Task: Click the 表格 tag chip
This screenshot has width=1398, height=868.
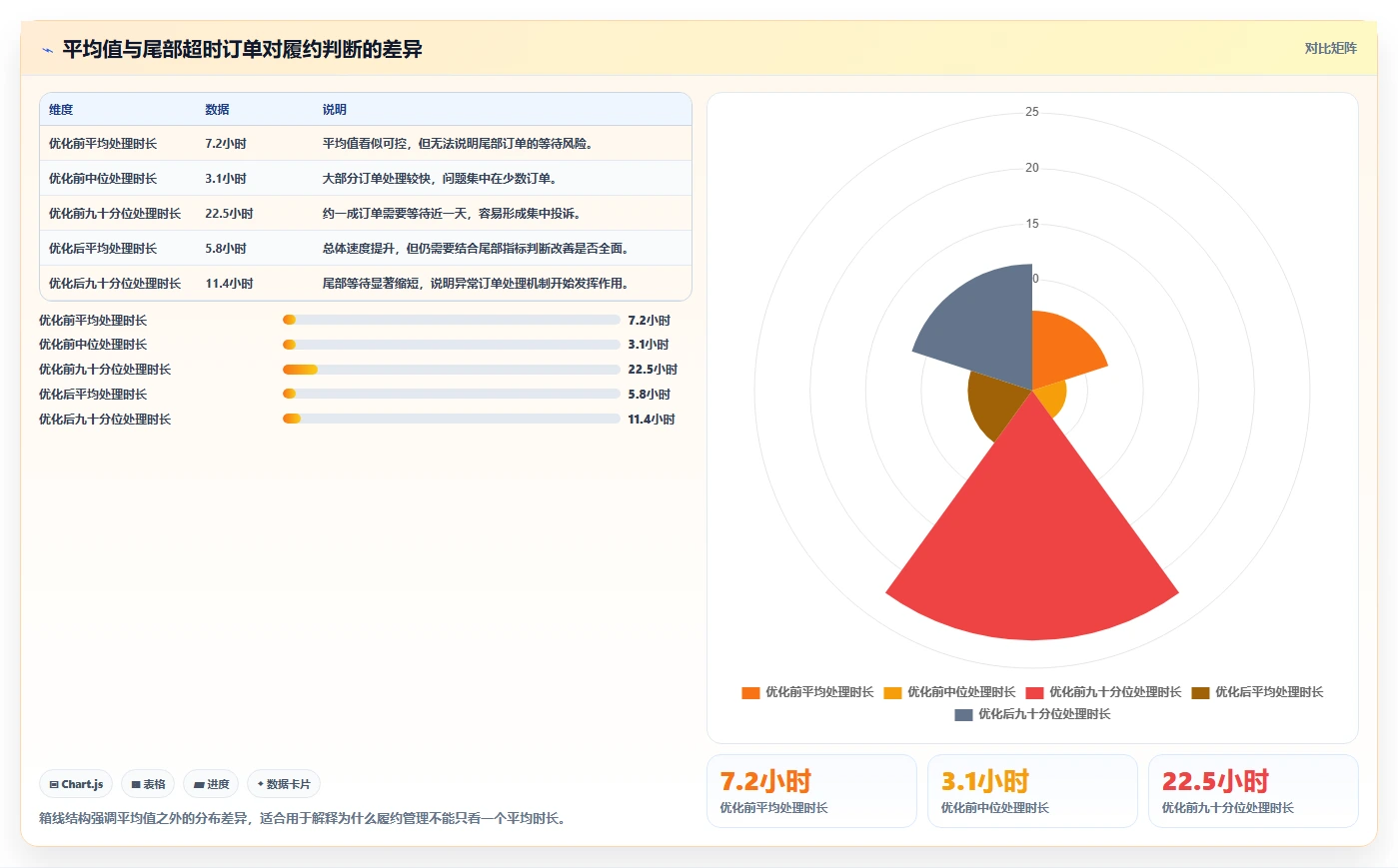Action: click(148, 784)
